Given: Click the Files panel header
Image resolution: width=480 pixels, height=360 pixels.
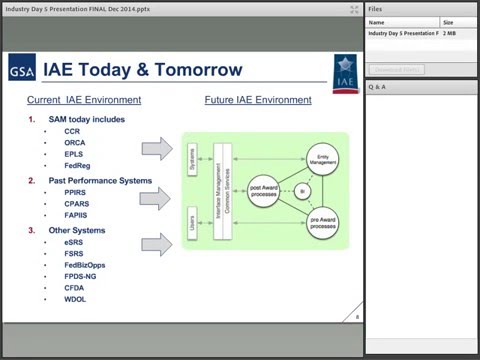Looking at the screenshot, I should coord(421,9).
